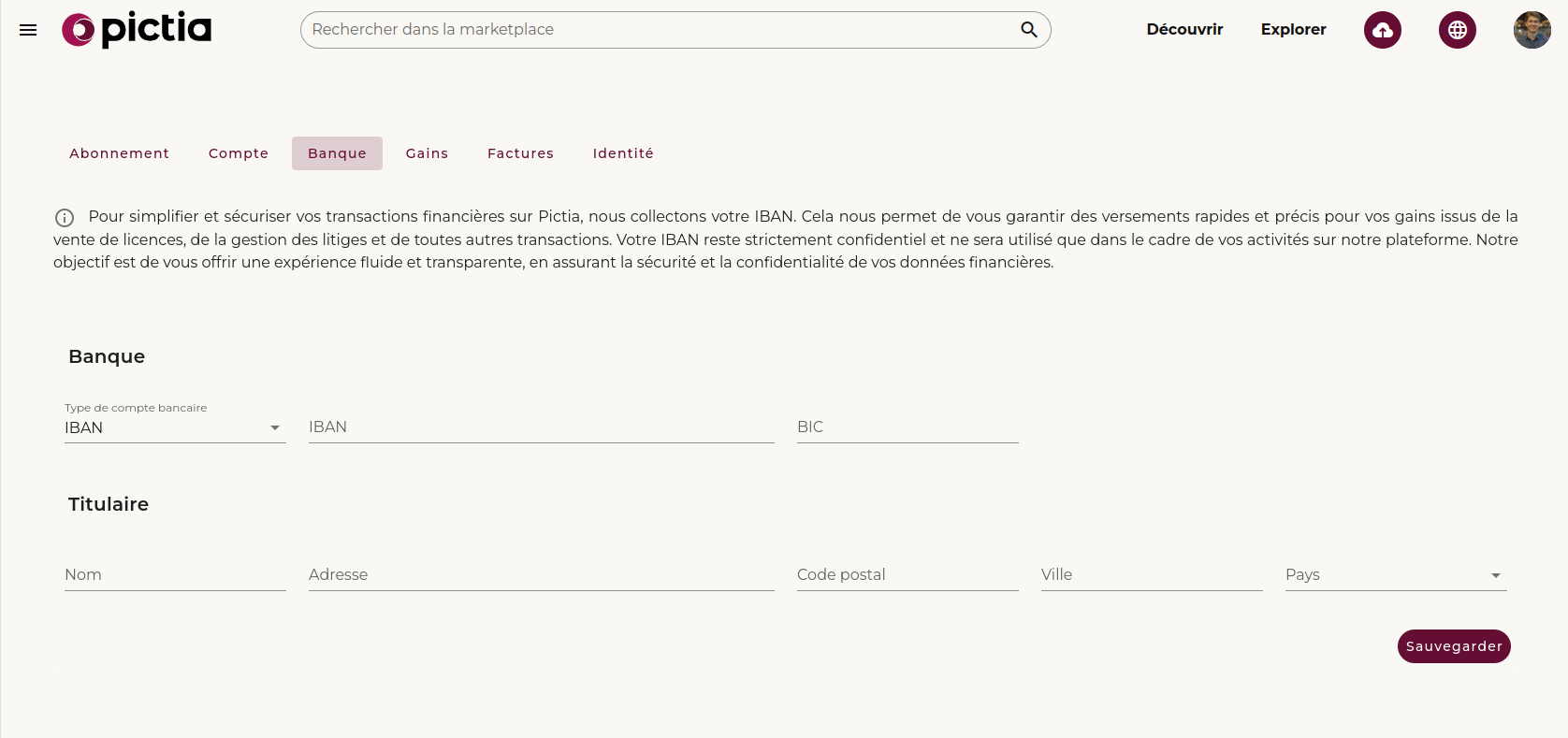
Task: Open the Pays country dropdown
Action: click(1395, 575)
